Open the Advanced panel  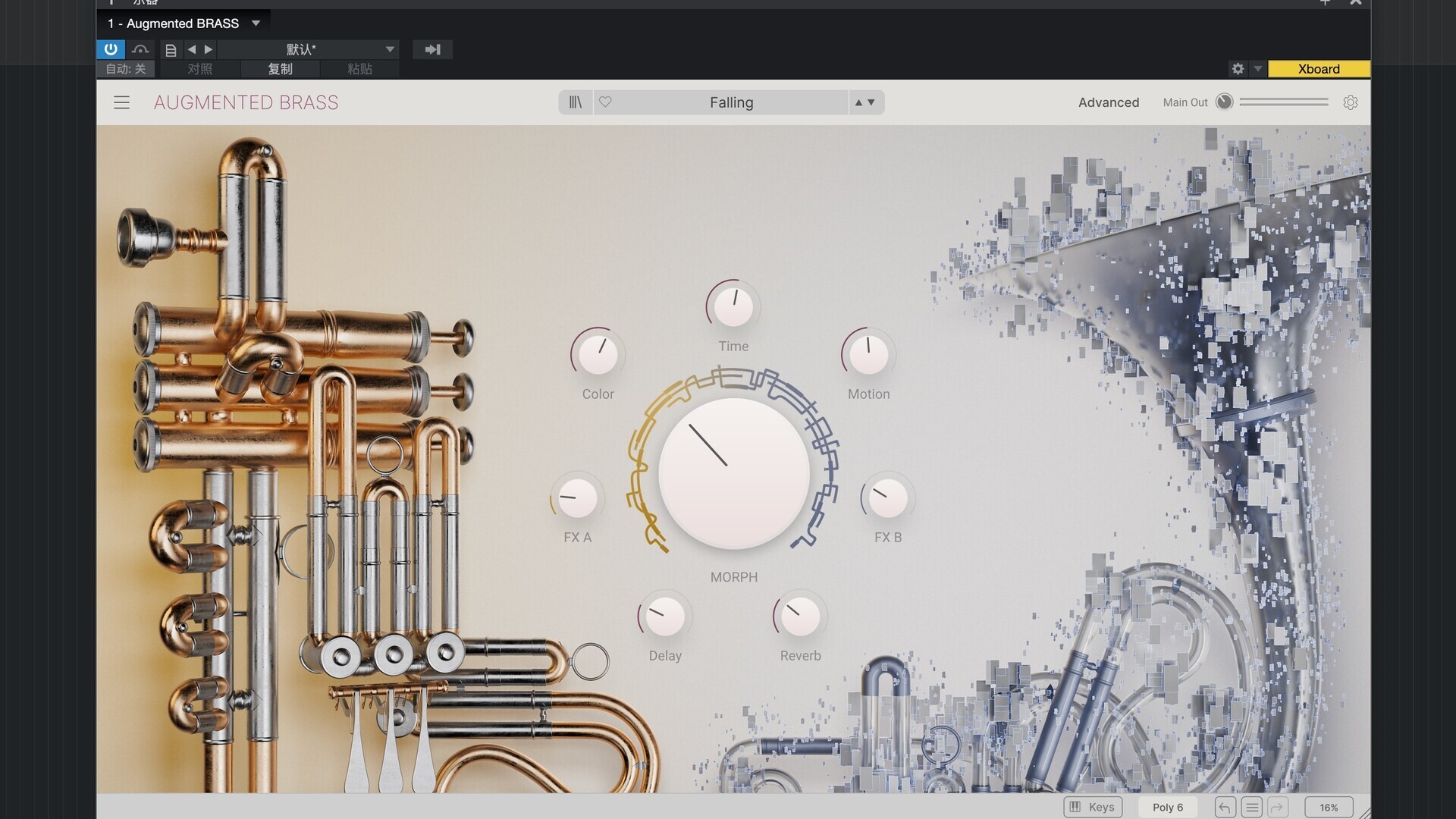pyautogui.click(x=1109, y=102)
